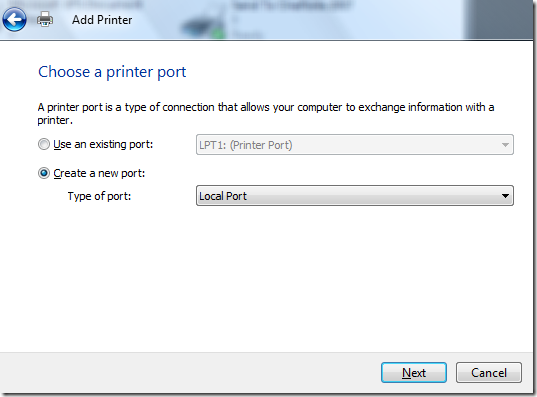Image resolution: width=537 pixels, height=397 pixels.
Task: Click the empty white area below Type of port
Action: (x=267, y=277)
